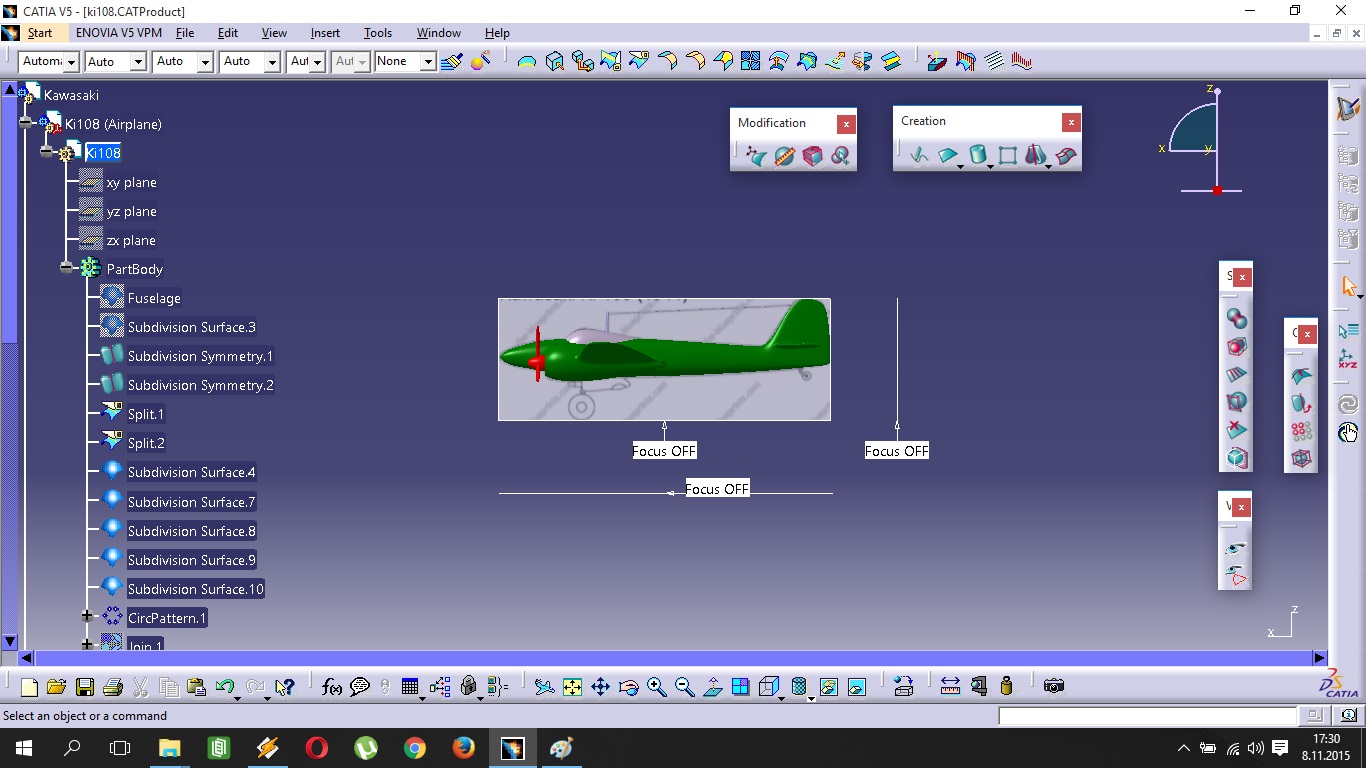
Task: Click the two-spheres icon in floating toolbar
Action: click(1237, 318)
